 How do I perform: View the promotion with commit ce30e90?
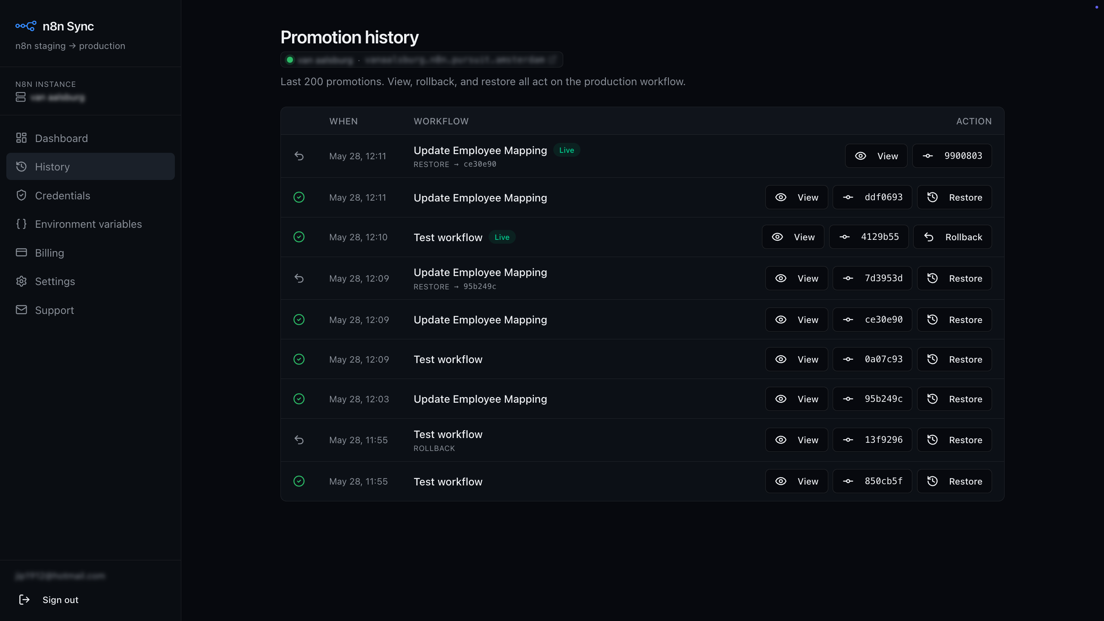[796, 320]
